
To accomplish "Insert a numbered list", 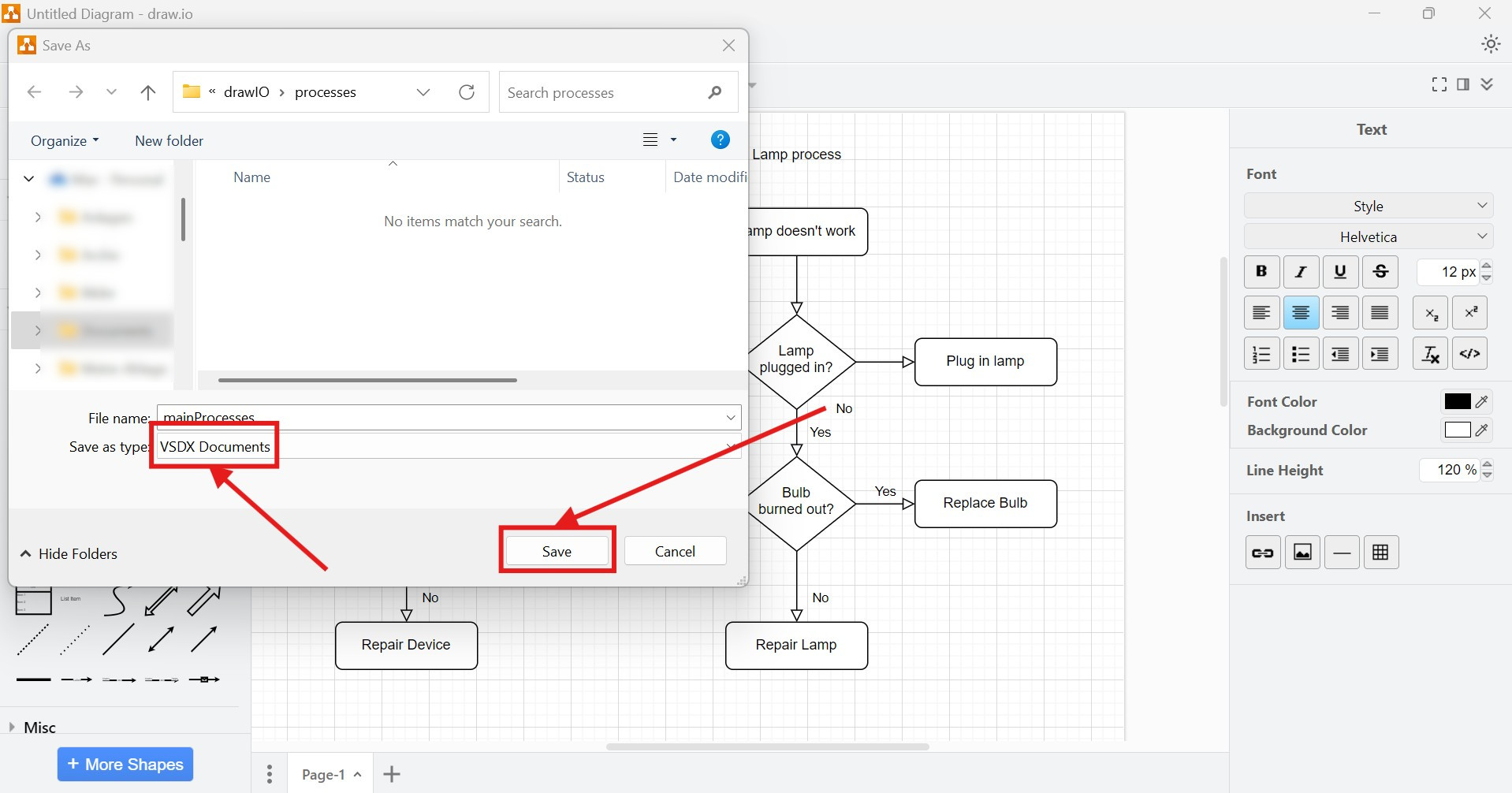I will click(x=1261, y=353).
